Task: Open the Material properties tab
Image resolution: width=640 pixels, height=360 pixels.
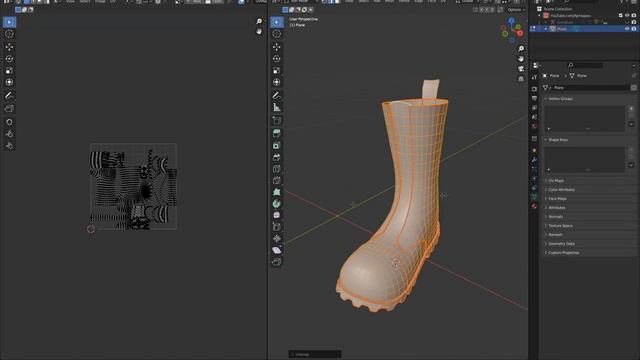Action: click(x=534, y=207)
